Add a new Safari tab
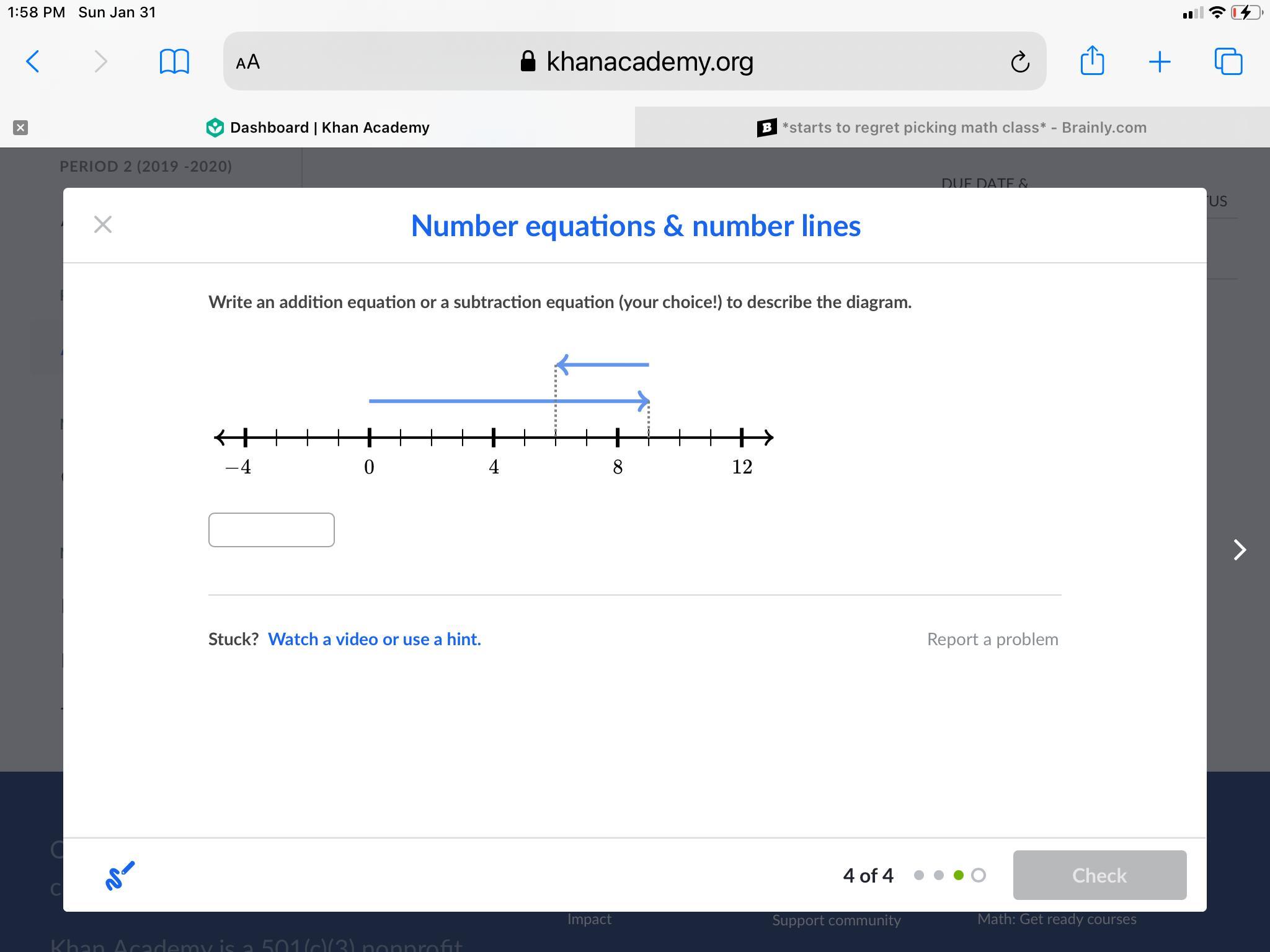This screenshot has height=952, width=1270. (x=1159, y=61)
